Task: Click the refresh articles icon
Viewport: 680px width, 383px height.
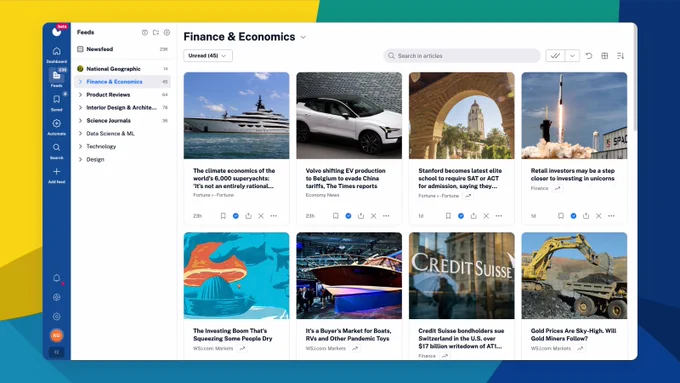Action: [589, 56]
